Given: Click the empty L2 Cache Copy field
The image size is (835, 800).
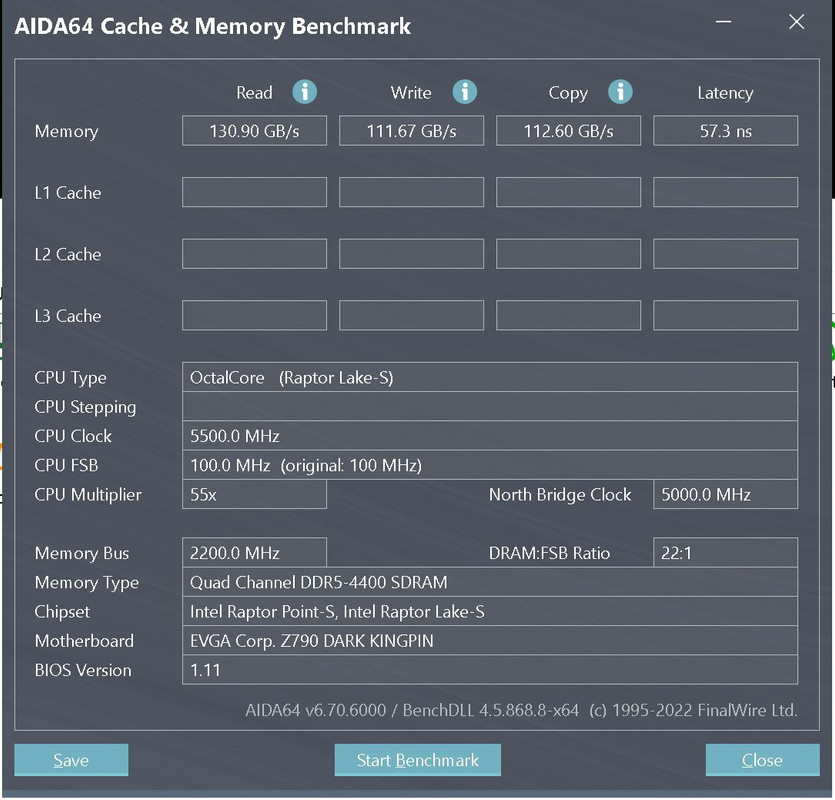Looking at the screenshot, I should point(568,254).
